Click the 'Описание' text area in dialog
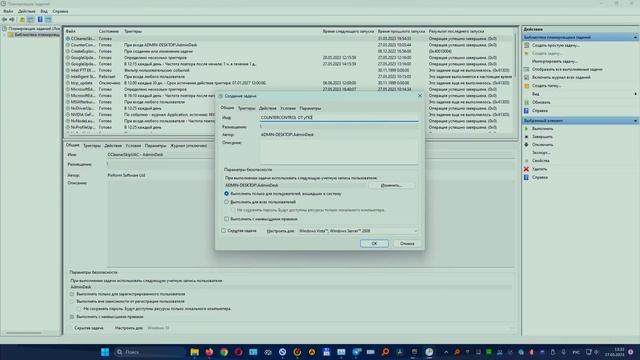The width and height of the screenshot is (640, 360). [339, 152]
